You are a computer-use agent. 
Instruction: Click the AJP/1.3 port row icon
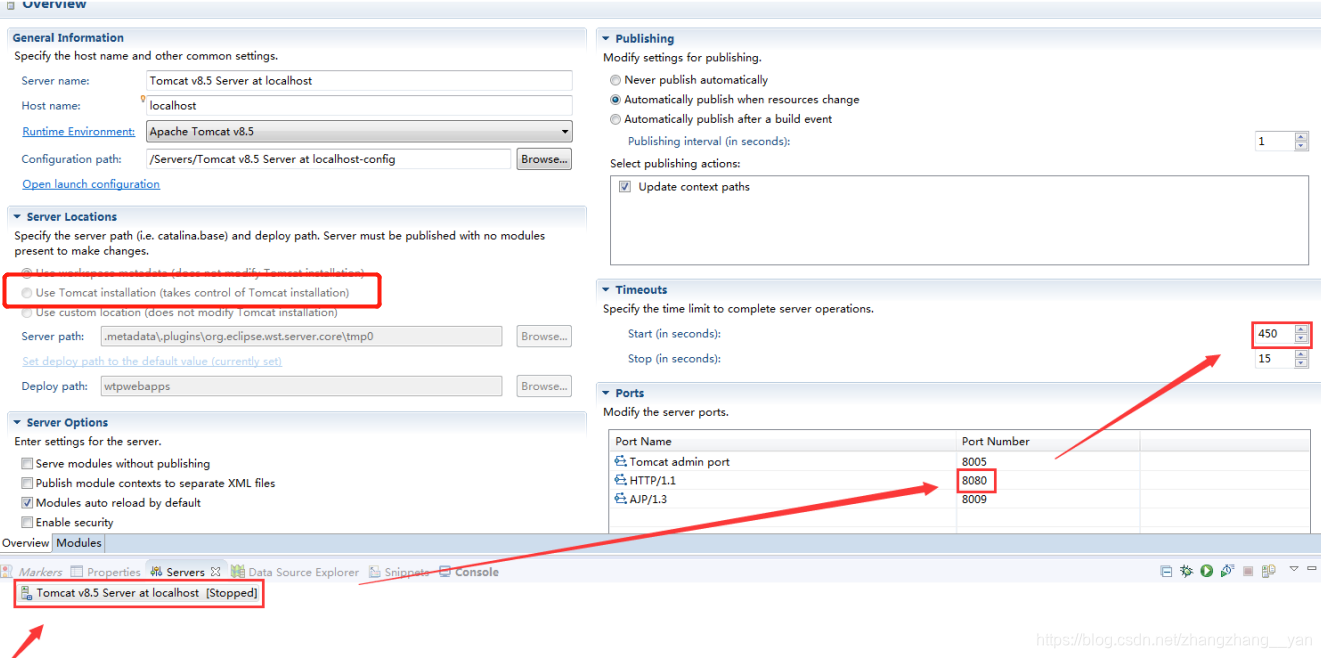point(621,499)
